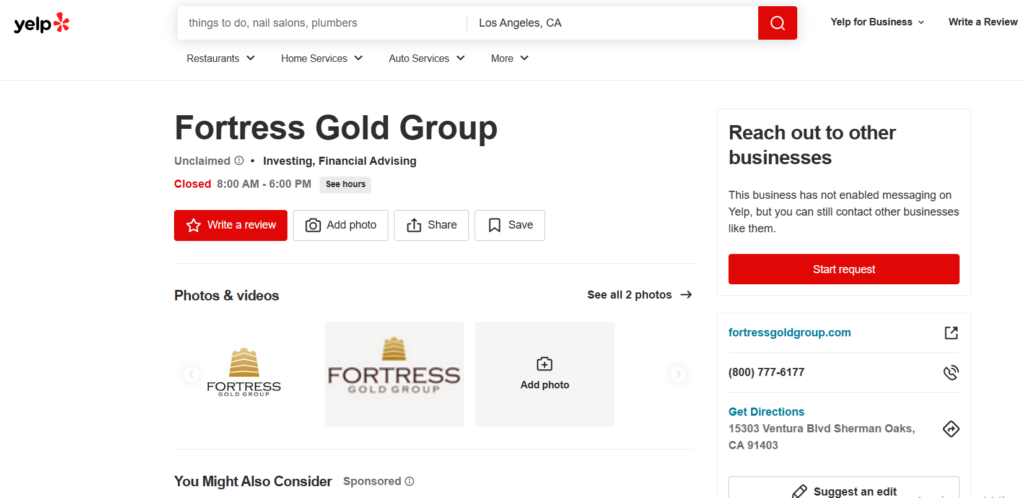This screenshot has width=1024, height=498.
Task: Click the camera-plus icon in Add photo tile
Action: pyautogui.click(x=544, y=364)
